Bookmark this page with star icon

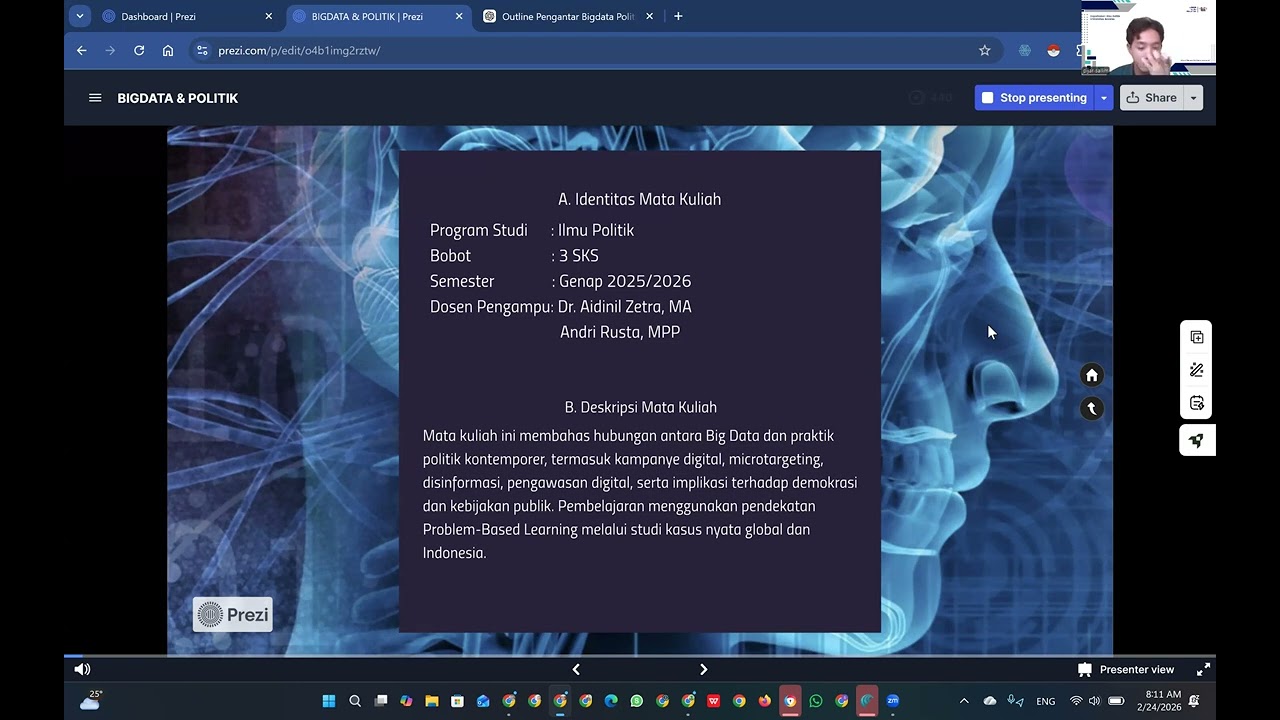(x=984, y=50)
